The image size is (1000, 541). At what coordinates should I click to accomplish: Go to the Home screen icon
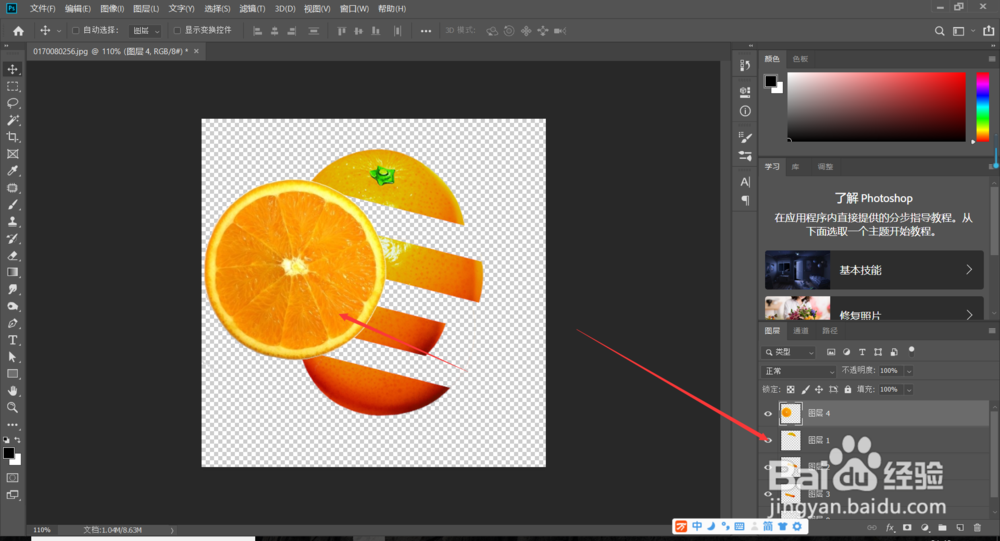(18, 31)
